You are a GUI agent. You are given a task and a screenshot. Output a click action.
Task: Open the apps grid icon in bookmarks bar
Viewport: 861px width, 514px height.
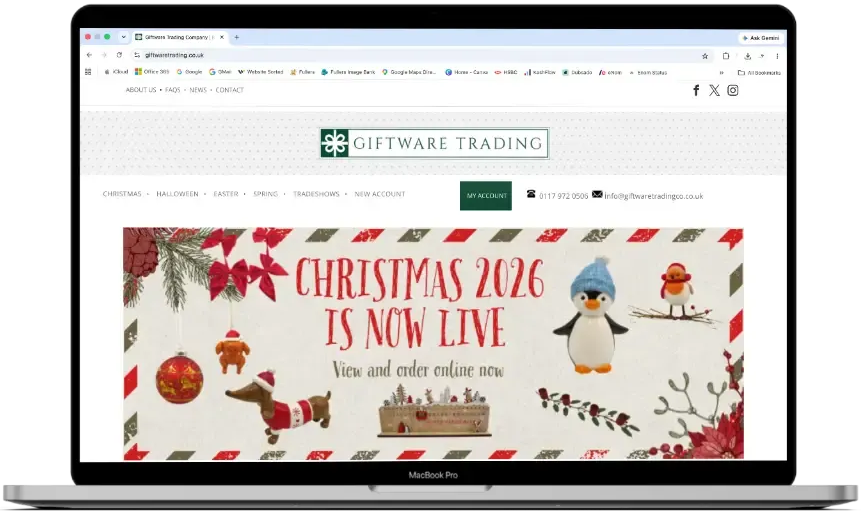point(88,72)
